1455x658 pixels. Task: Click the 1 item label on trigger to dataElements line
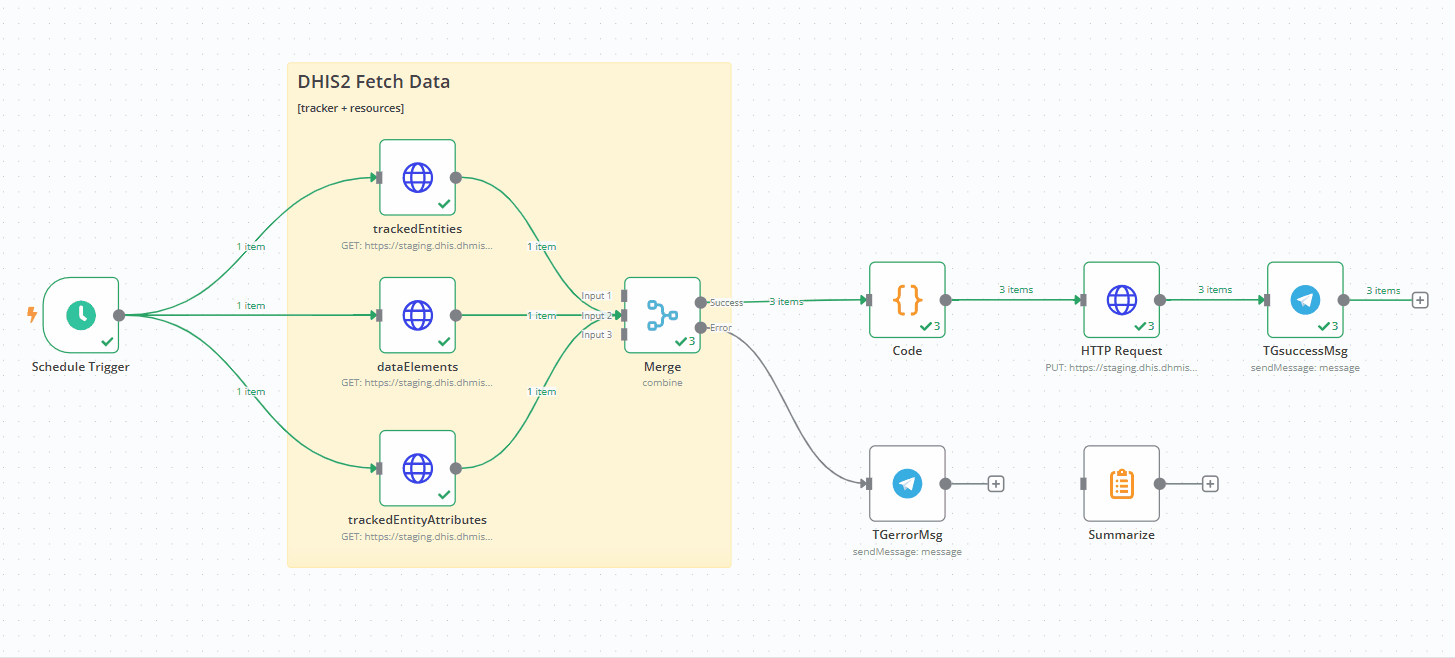click(x=251, y=305)
